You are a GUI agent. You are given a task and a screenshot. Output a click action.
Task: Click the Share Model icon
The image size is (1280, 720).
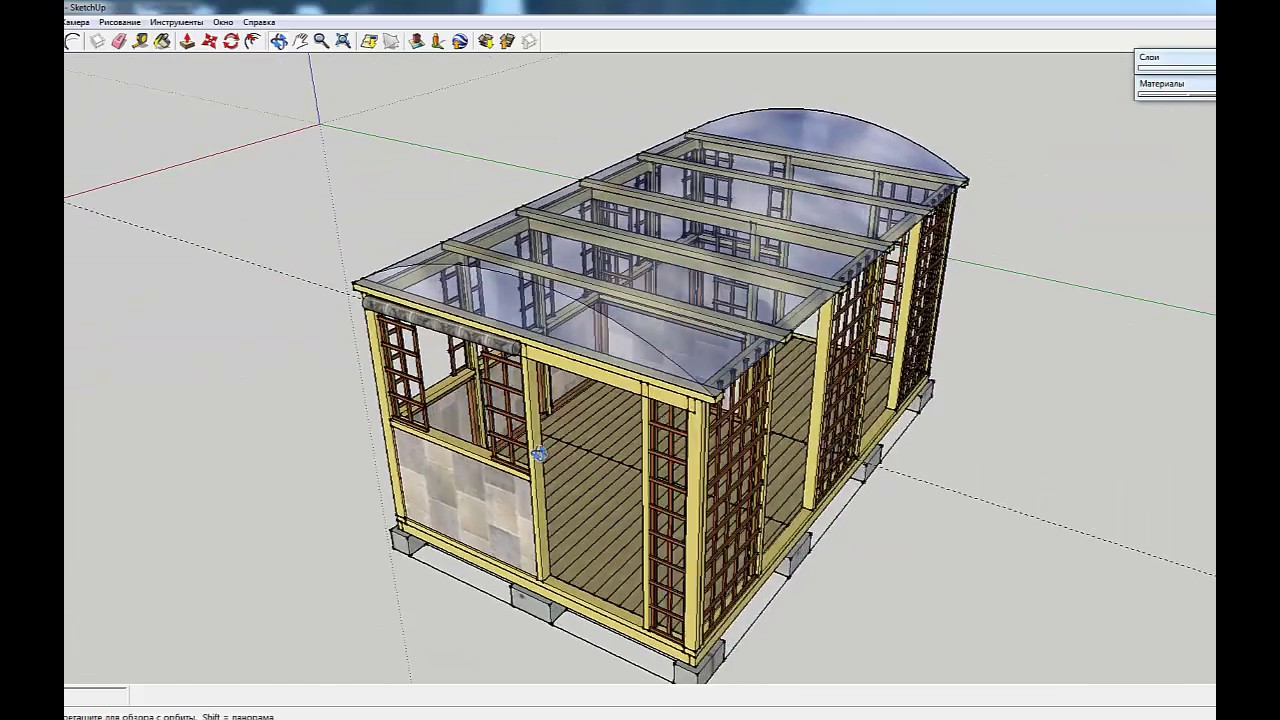507,41
